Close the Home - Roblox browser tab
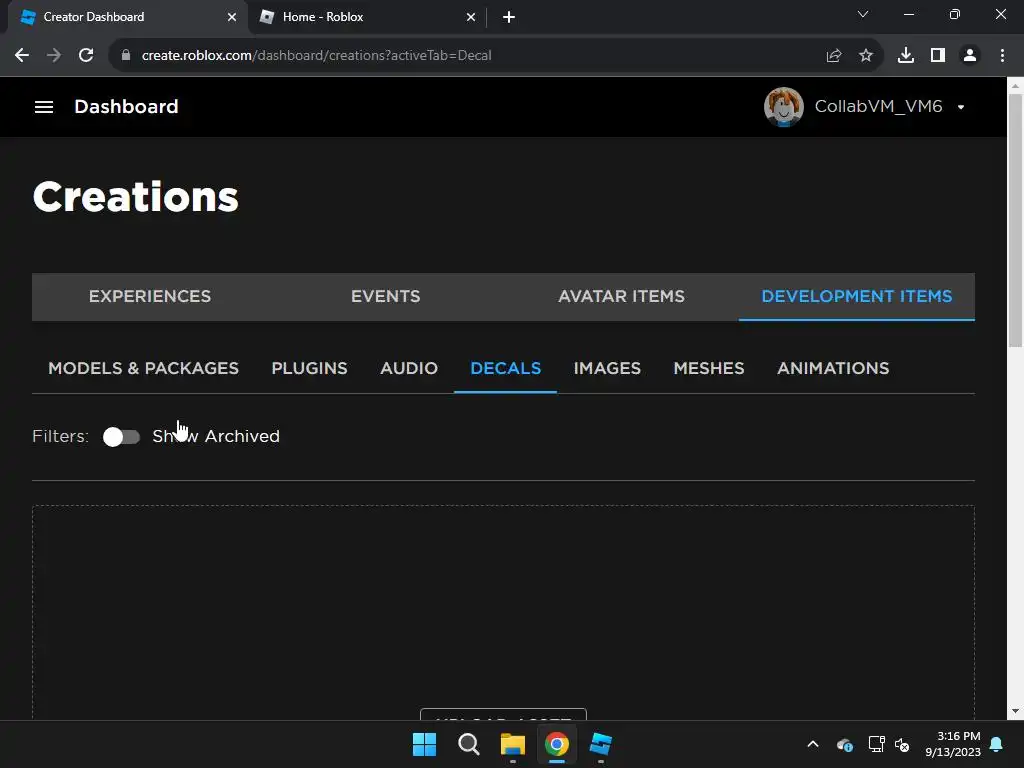This screenshot has height=768, width=1024. click(471, 17)
